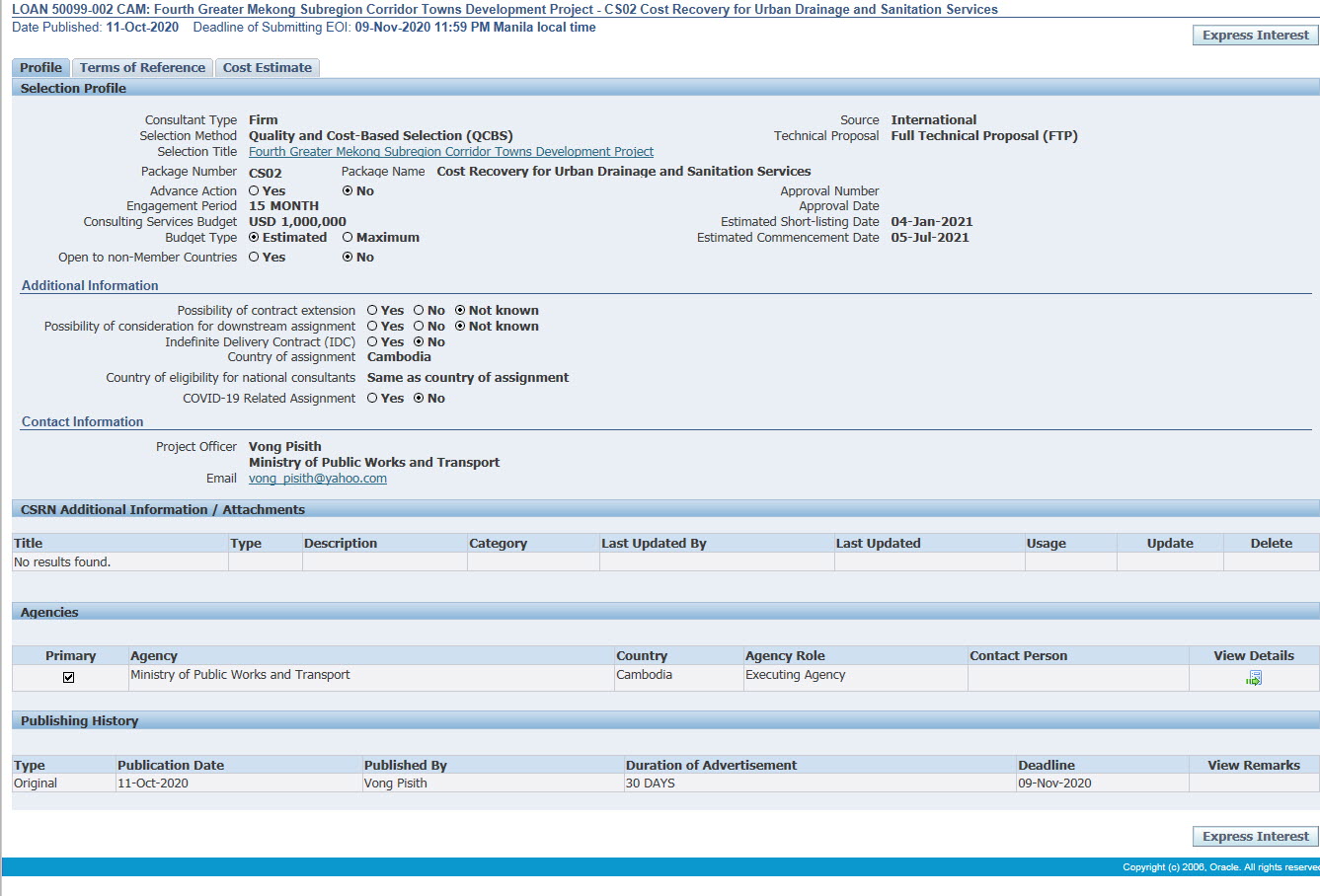Choose Estimated budget type

click(254, 238)
